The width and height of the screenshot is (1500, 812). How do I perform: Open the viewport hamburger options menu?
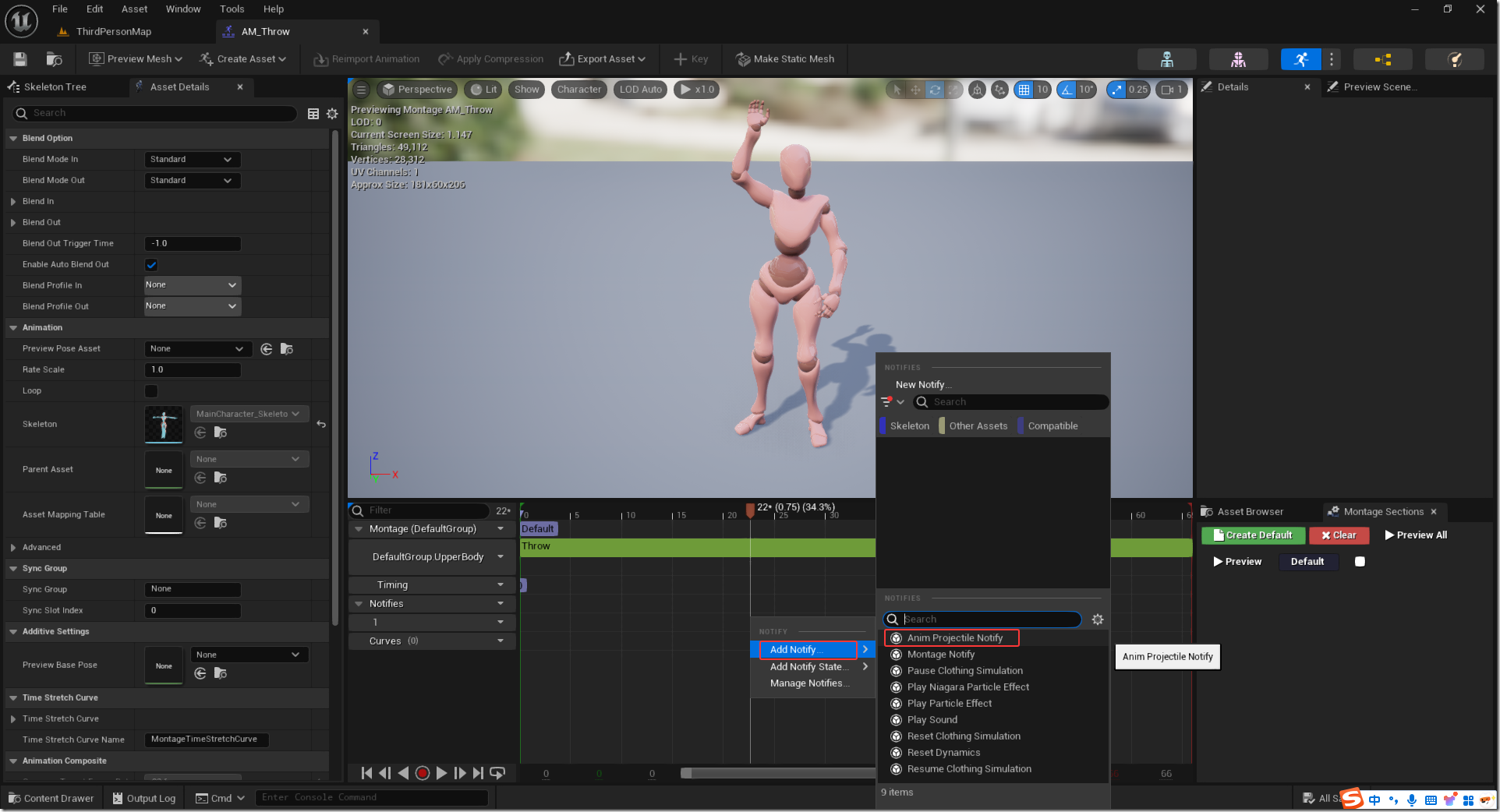361,90
